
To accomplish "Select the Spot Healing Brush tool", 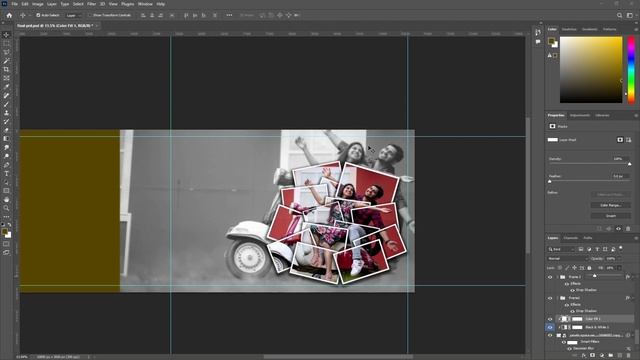I will click(x=6, y=96).
